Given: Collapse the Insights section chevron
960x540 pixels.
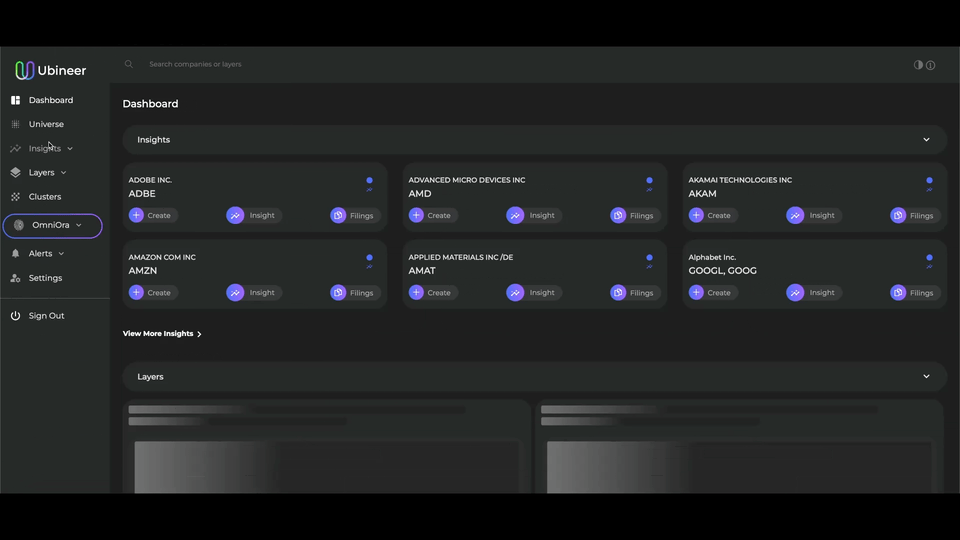Looking at the screenshot, I should (926, 140).
